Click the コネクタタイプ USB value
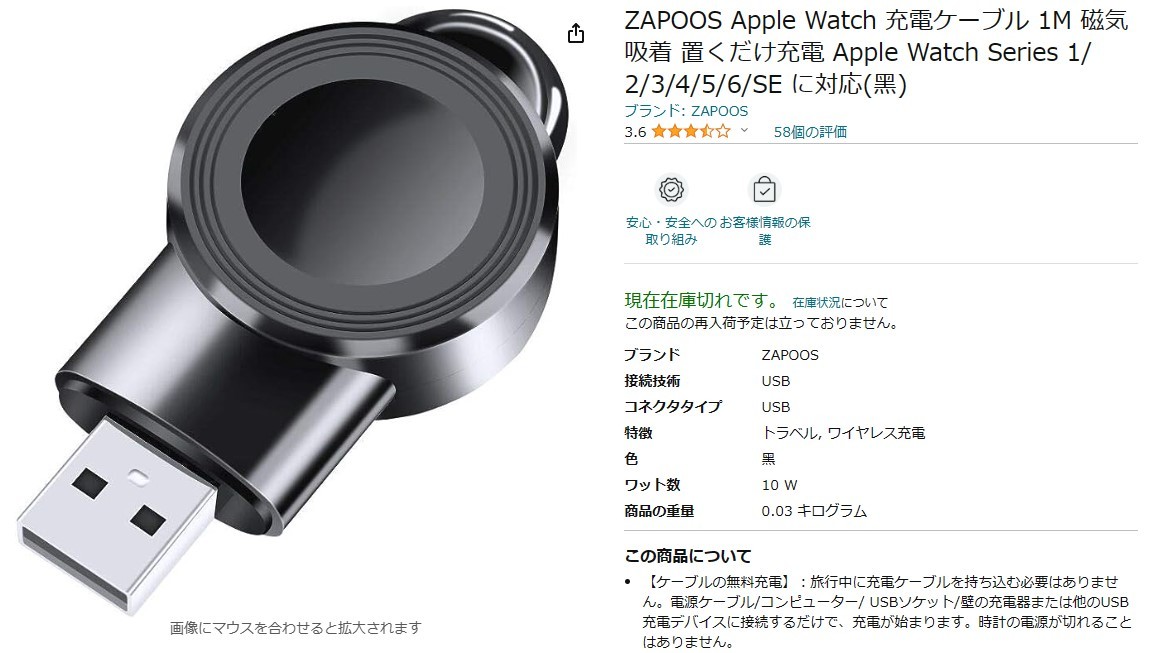 775,407
